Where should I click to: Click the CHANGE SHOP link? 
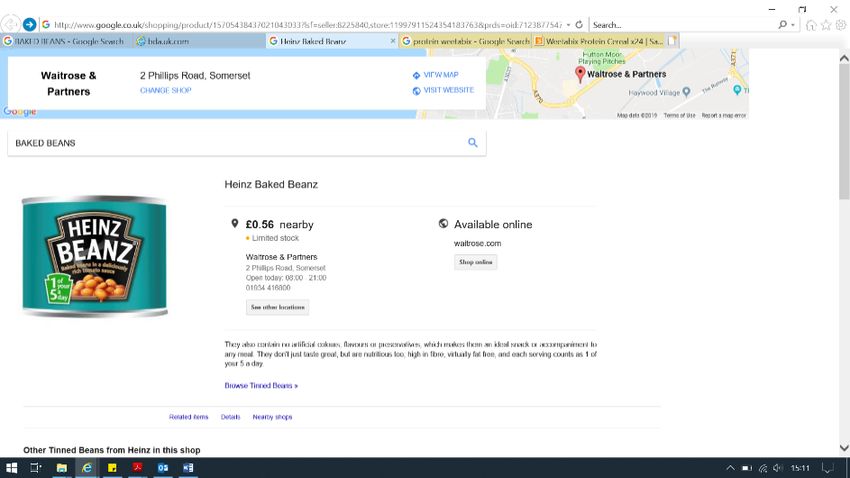pos(165,91)
